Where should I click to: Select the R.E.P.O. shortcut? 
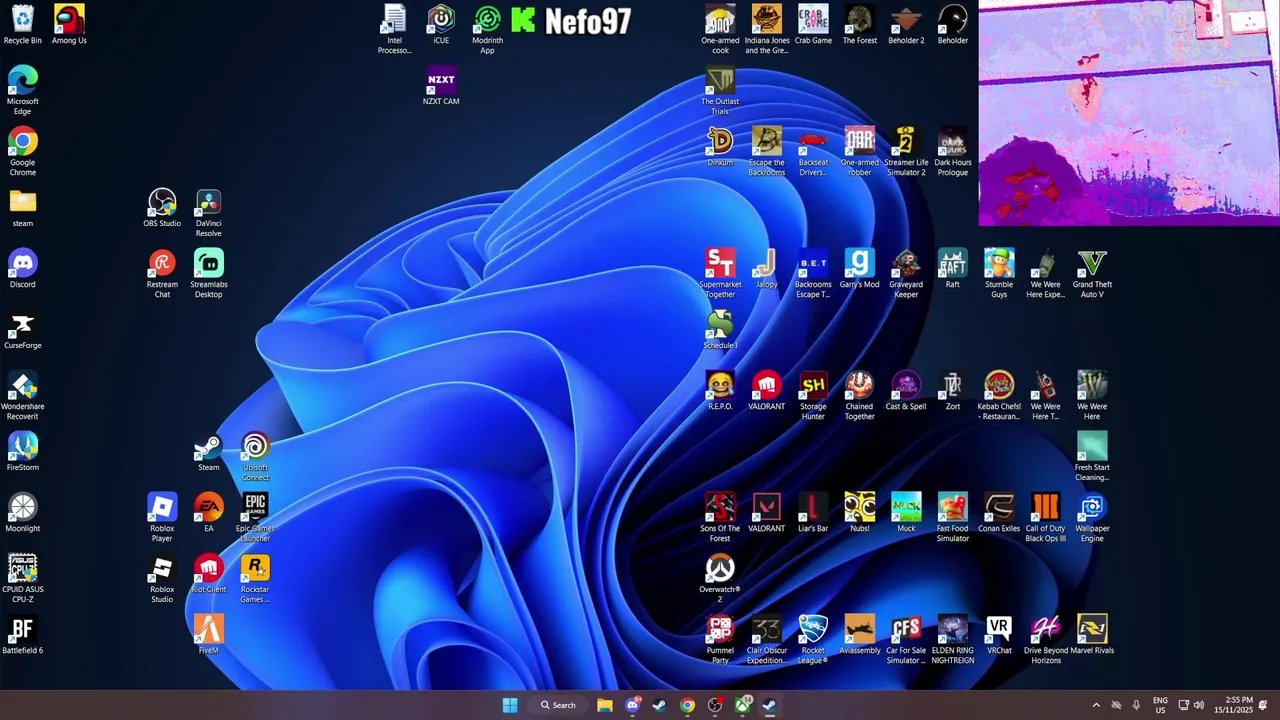coord(720,391)
